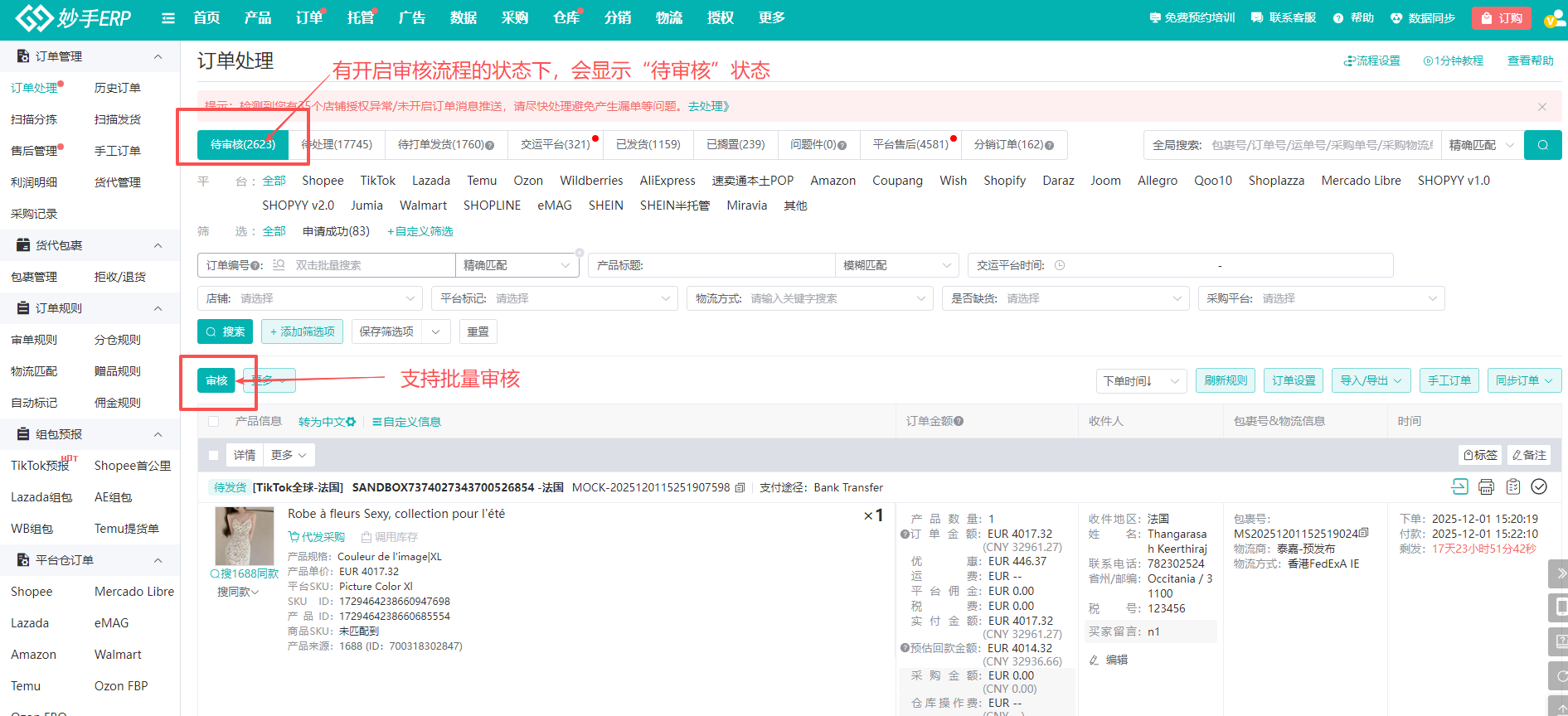The width and height of the screenshot is (1568, 716).
Task: Click the 备注 note button
Action: click(x=1529, y=455)
